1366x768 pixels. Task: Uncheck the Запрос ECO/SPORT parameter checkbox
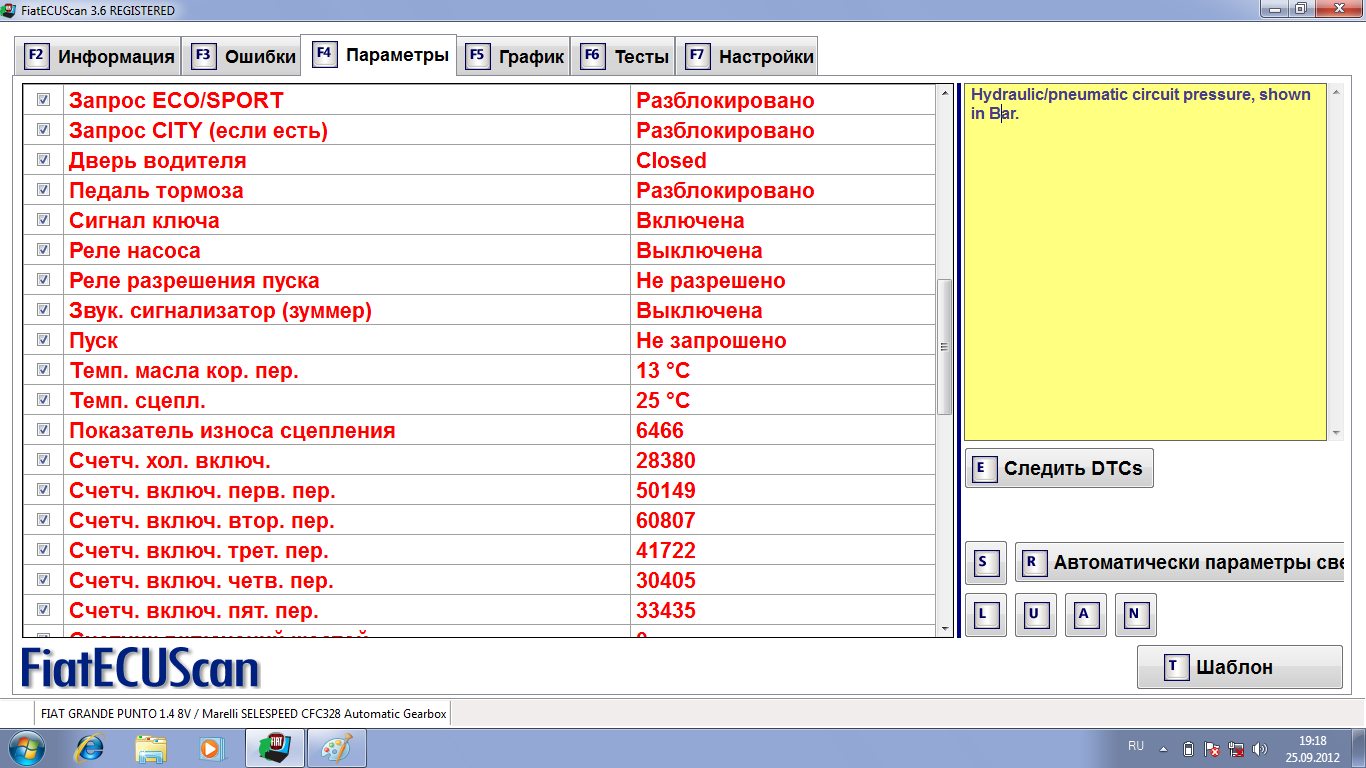[x=44, y=100]
